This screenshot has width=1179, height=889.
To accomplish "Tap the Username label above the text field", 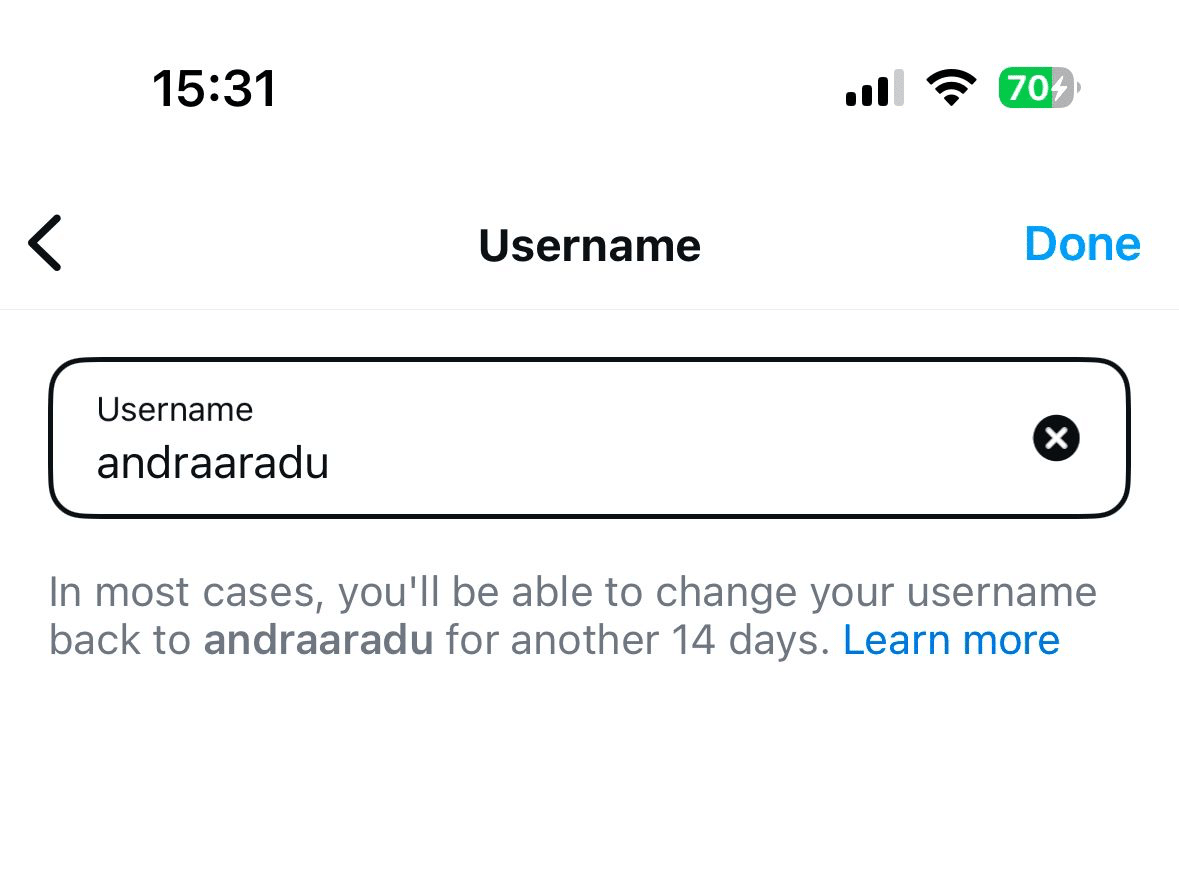I will [174, 409].
